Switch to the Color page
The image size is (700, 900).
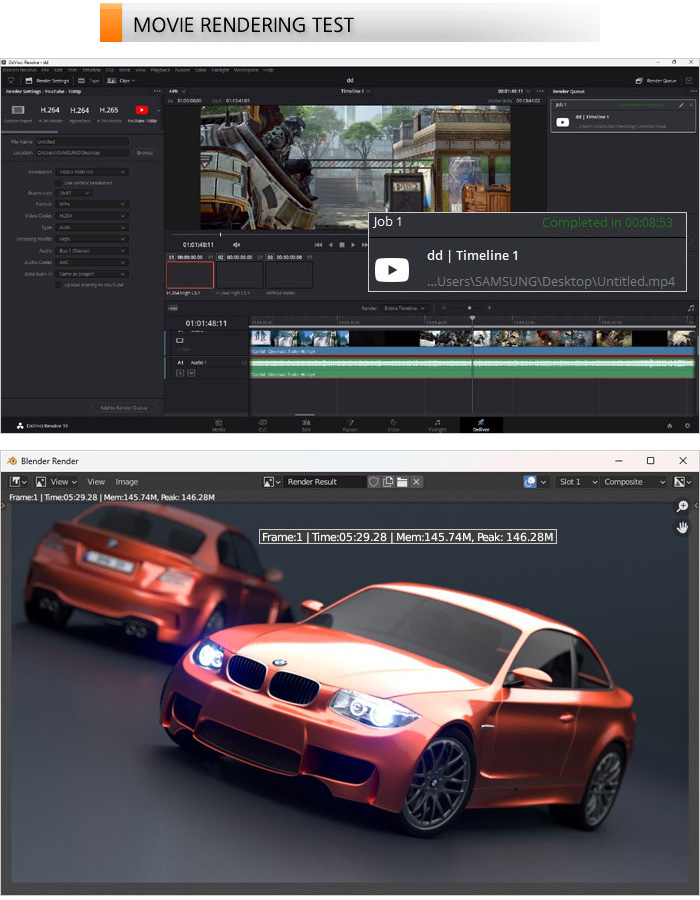(x=394, y=425)
